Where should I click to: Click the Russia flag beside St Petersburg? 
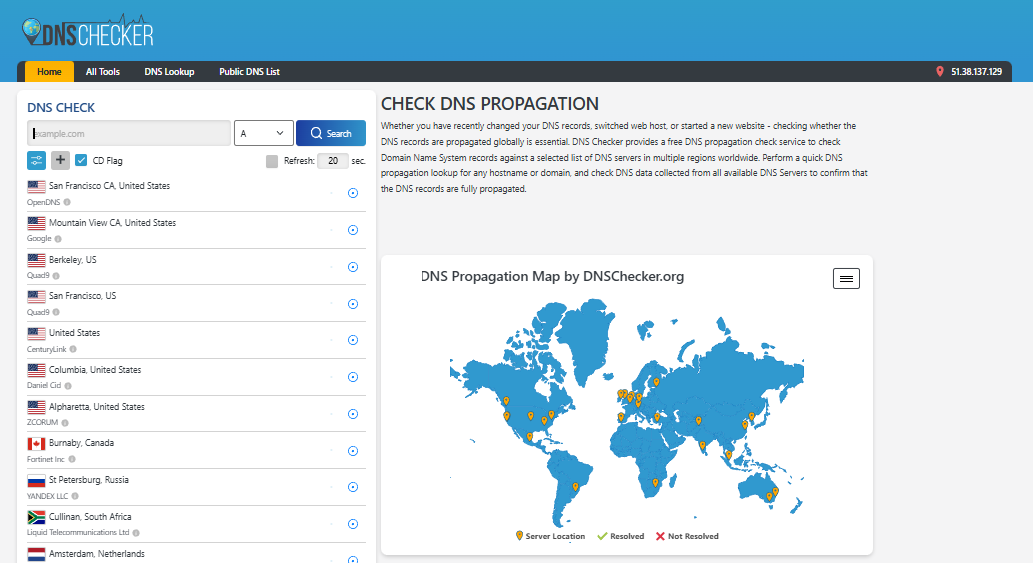[36, 480]
